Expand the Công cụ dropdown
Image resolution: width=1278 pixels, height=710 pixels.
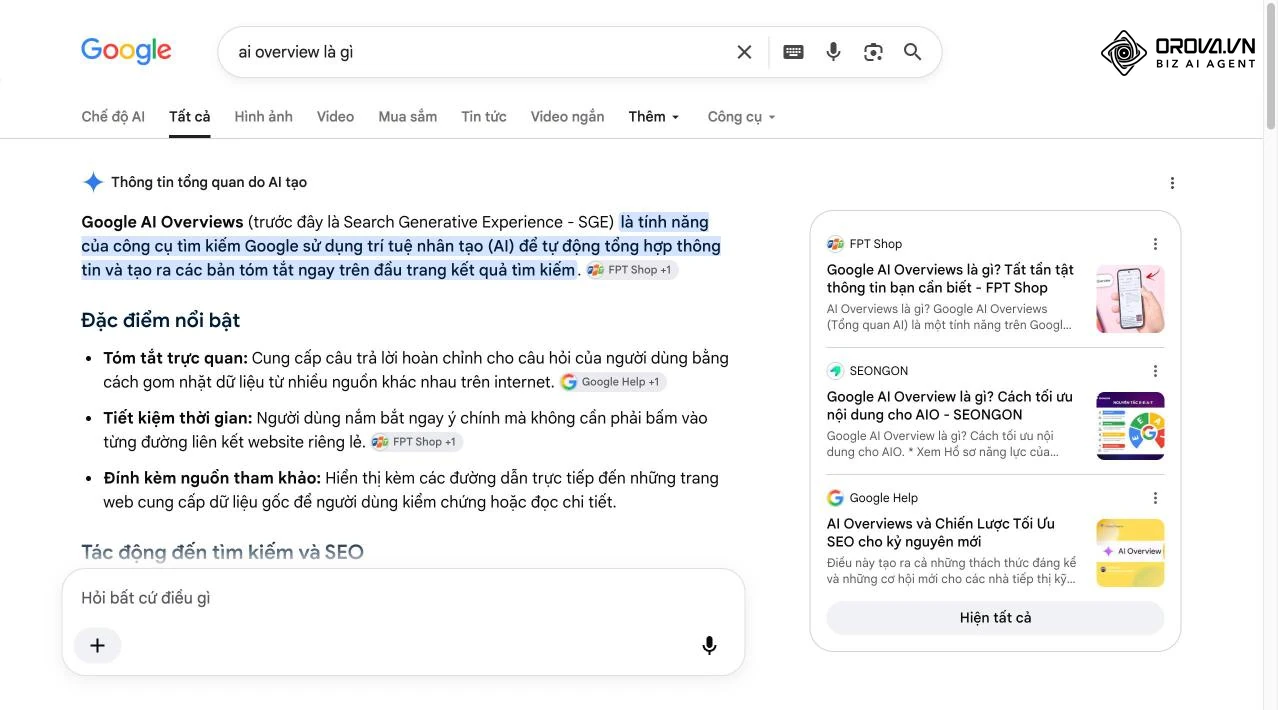741,116
